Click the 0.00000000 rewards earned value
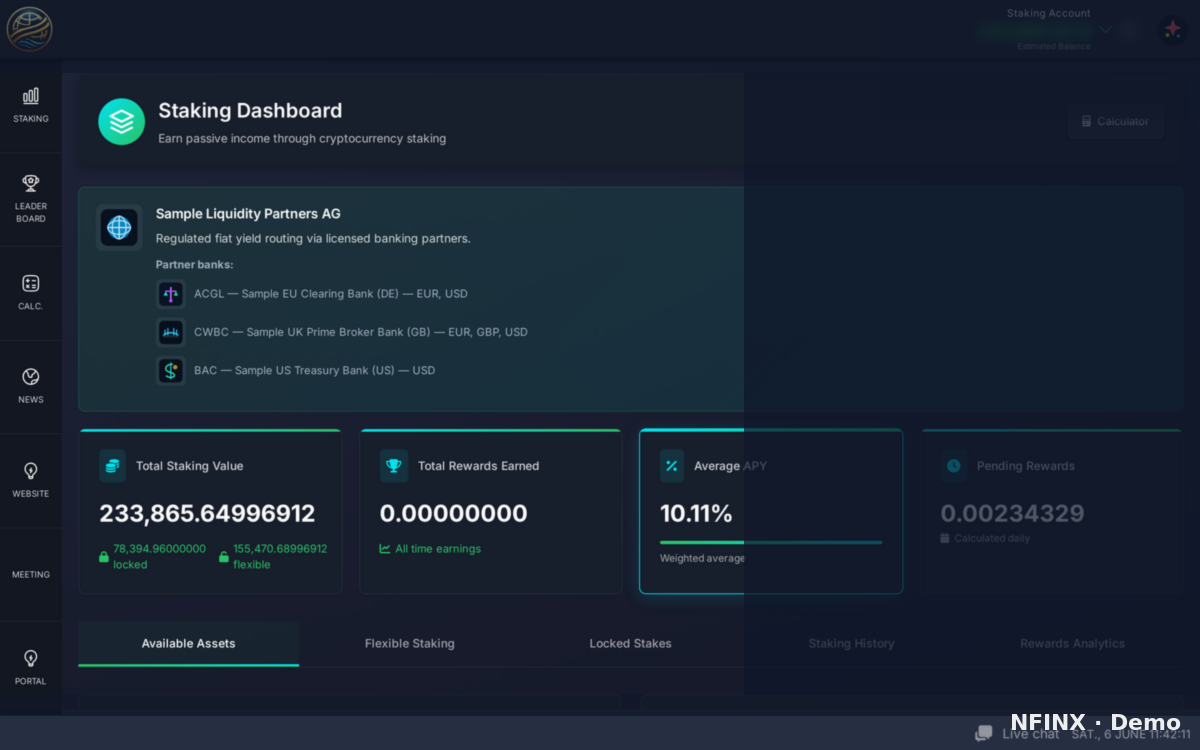 (x=454, y=514)
